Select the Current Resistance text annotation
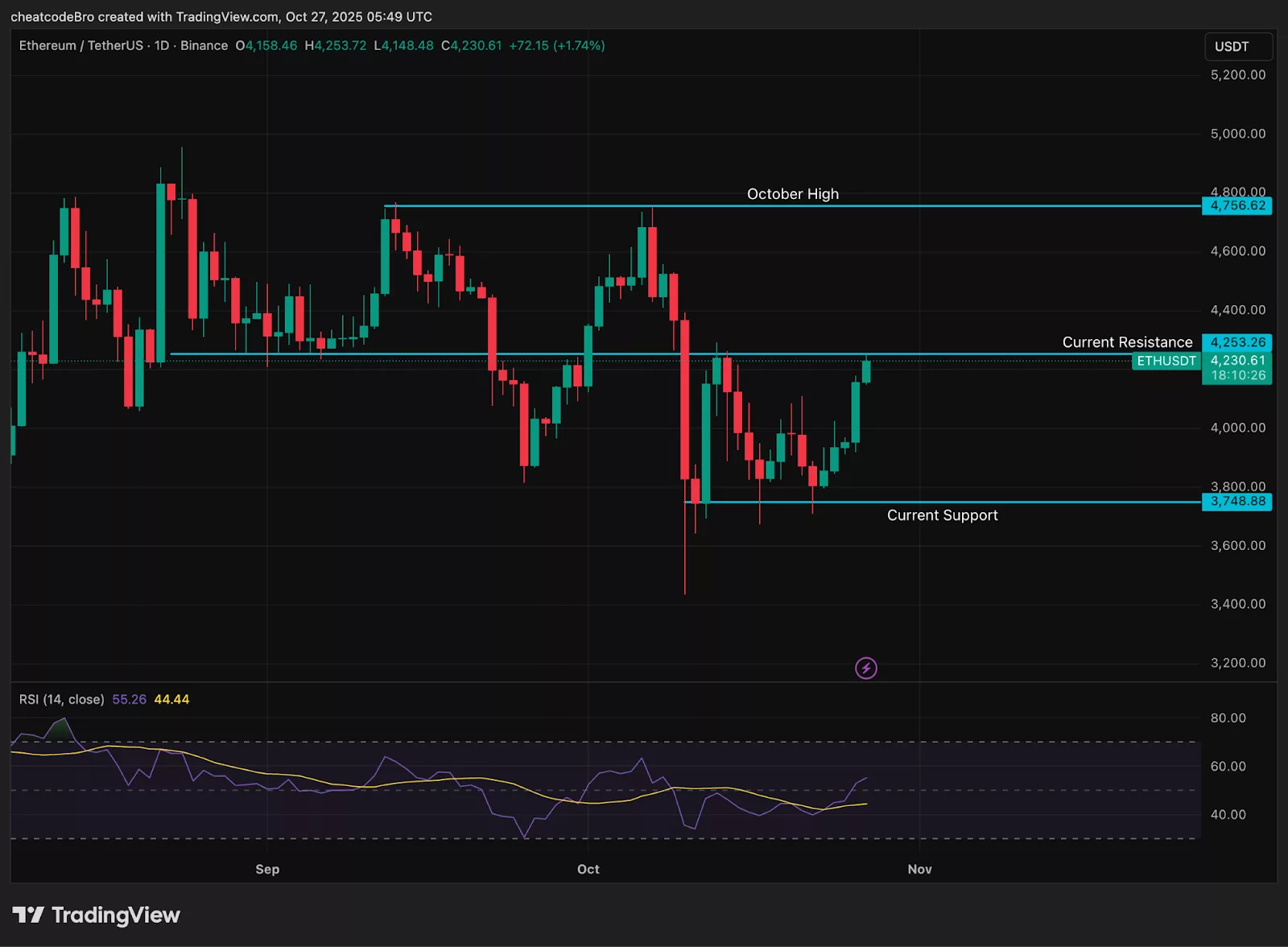1288x947 pixels. tap(1127, 341)
